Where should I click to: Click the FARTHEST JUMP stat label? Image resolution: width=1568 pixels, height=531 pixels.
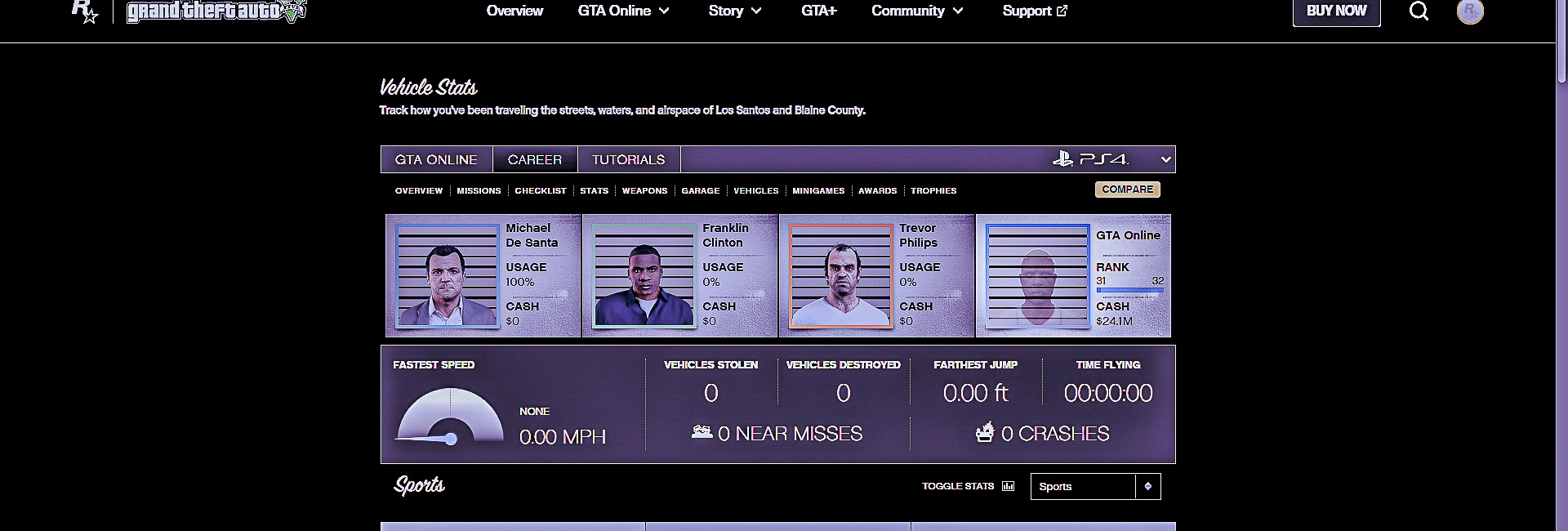pyautogui.click(x=975, y=364)
